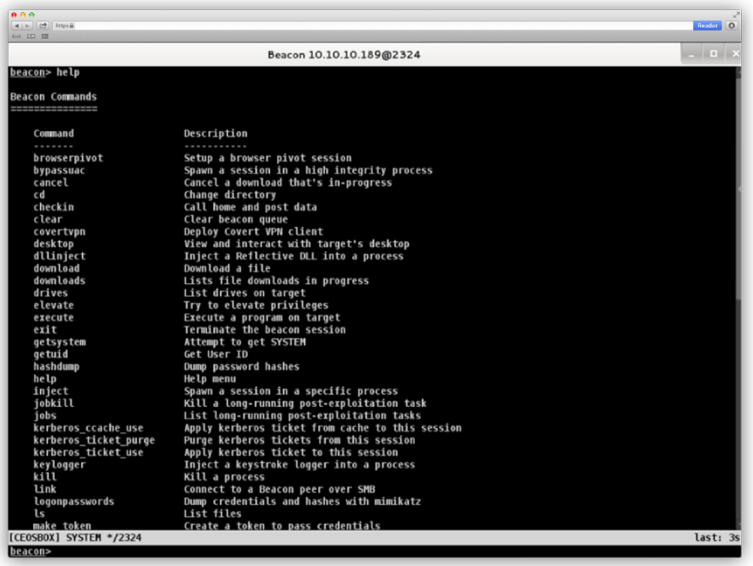Click 'Deploy Covert VPN client' description
Image resolution: width=753 pixels, height=566 pixels.
coord(254,231)
